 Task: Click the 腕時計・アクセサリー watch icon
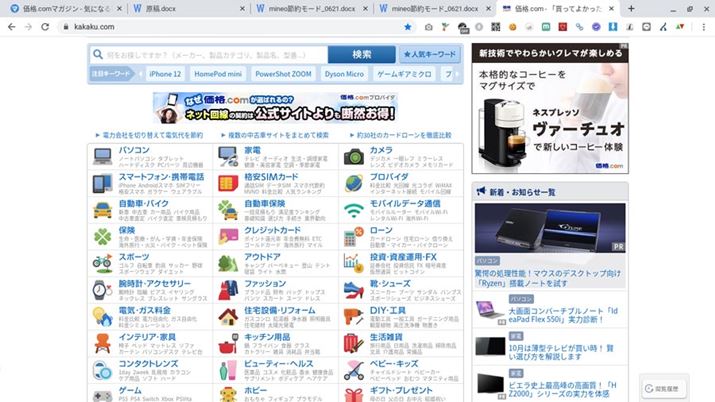click(x=103, y=290)
